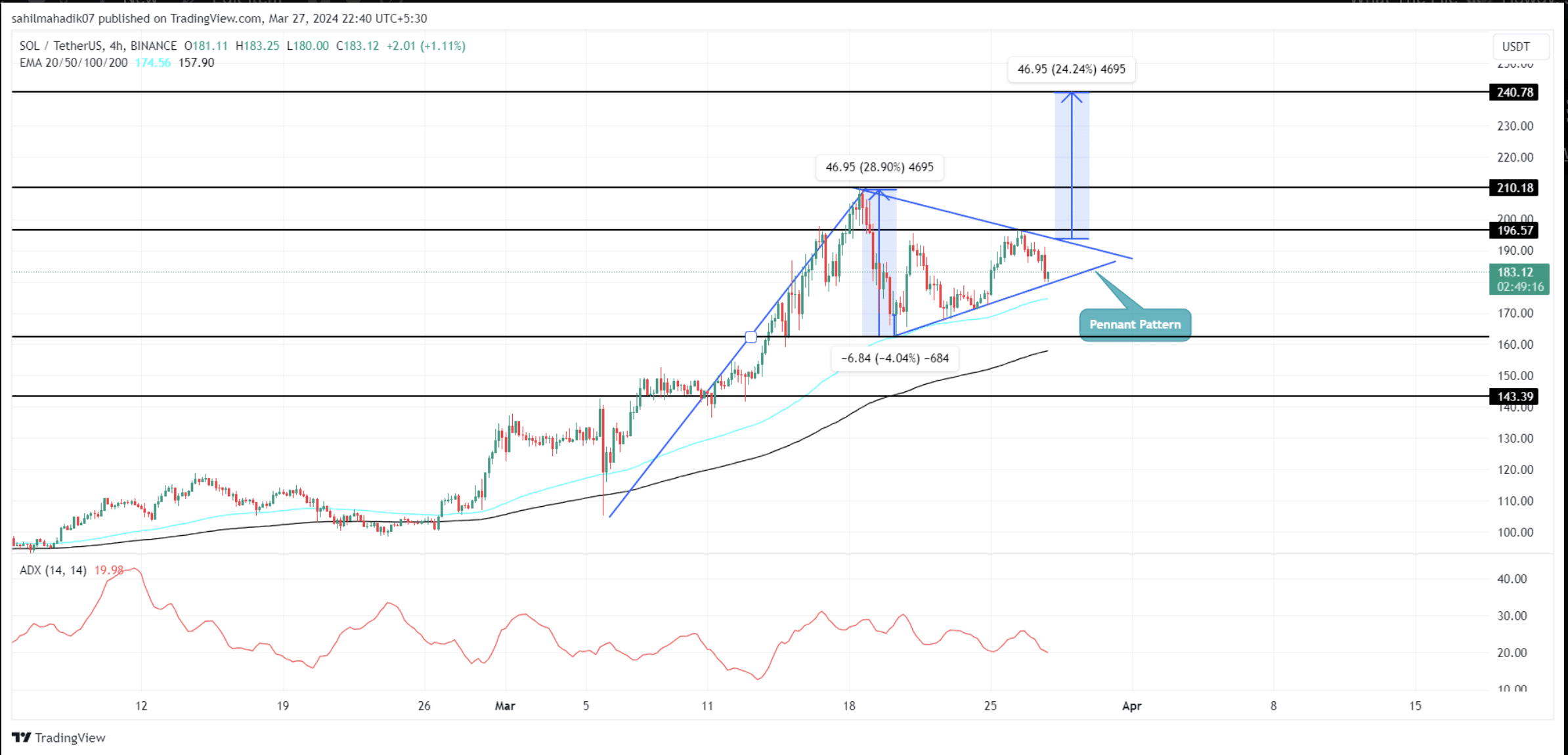Select the -6.84 (-4.04%) -684 measurement label
Viewport: 1568px width, 755px height.
(895, 358)
